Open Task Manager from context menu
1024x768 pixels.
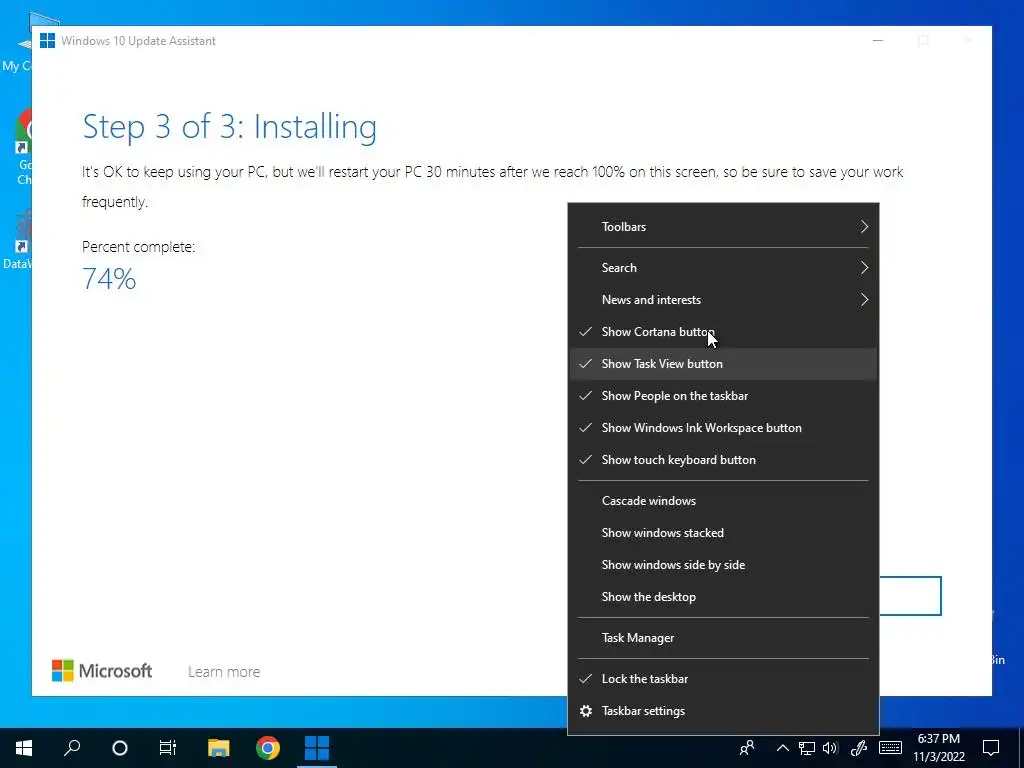(723, 638)
